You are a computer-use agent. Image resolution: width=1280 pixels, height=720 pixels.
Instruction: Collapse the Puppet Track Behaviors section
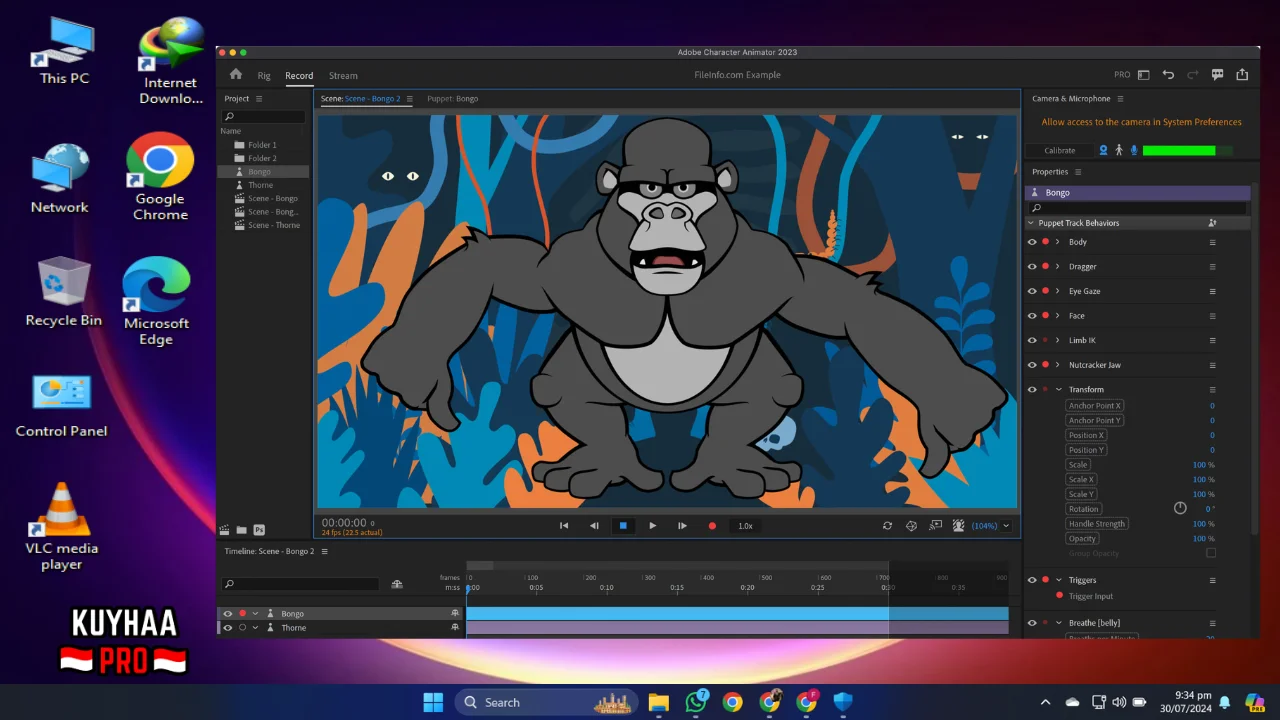click(1031, 223)
